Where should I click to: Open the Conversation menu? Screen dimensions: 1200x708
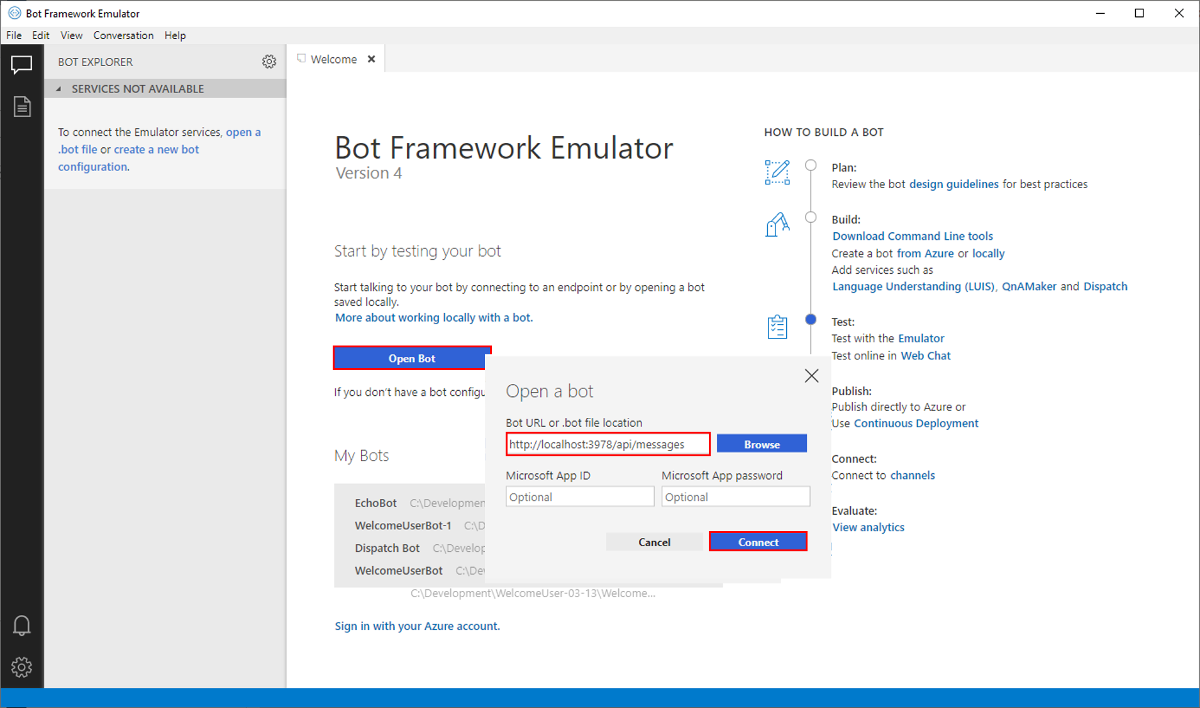[x=124, y=35]
